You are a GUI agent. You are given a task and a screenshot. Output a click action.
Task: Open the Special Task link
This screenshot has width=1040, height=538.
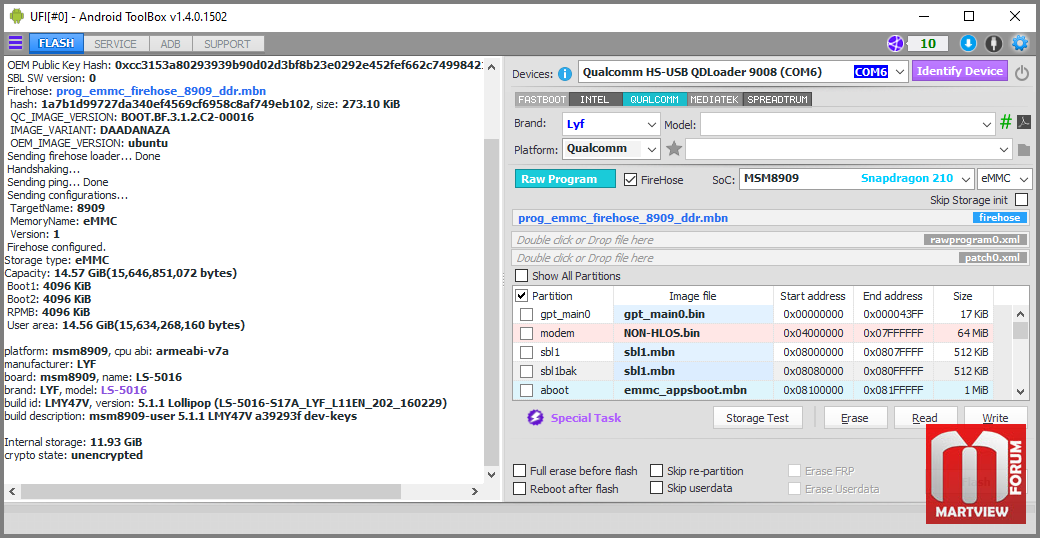(x=586, y=418)
